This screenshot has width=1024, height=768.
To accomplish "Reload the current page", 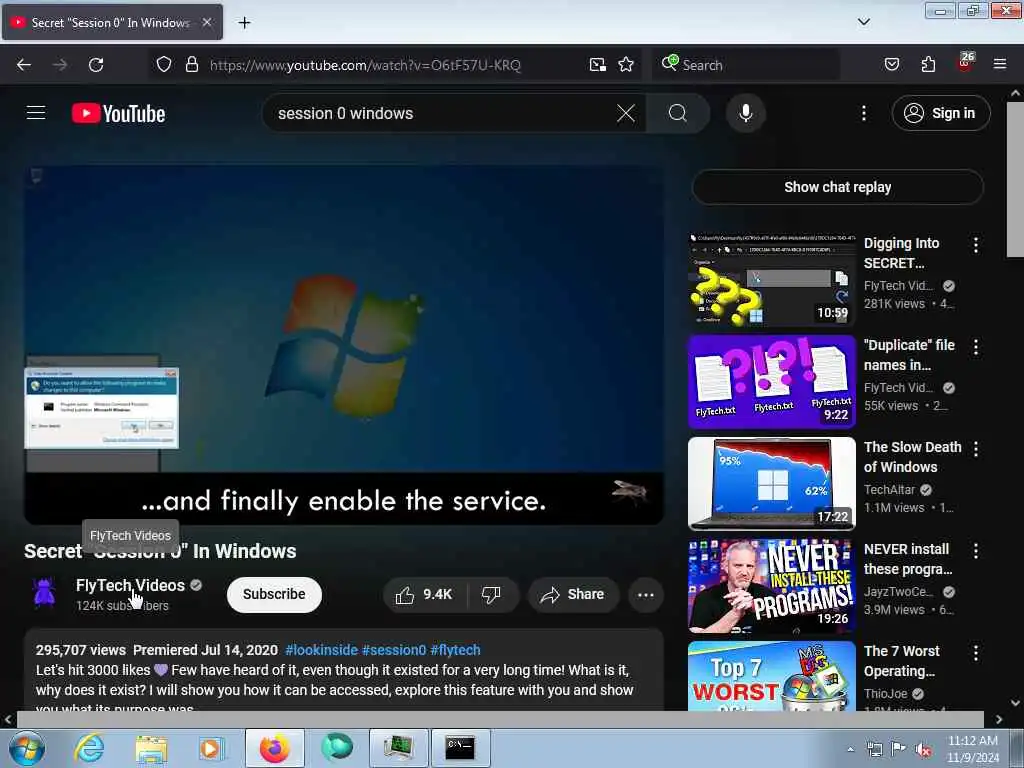I will [x=96, y=65].
